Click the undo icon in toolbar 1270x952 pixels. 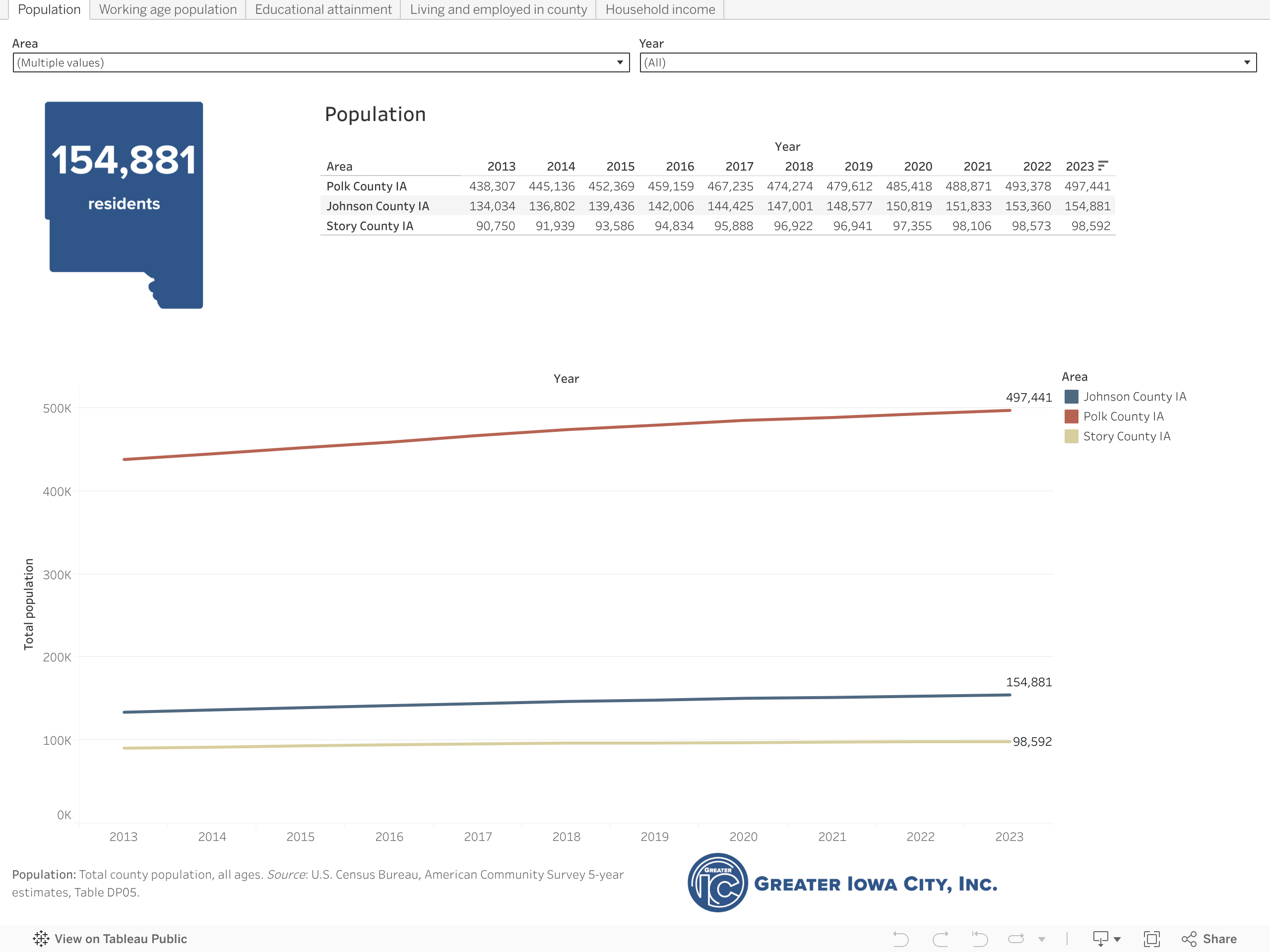click(900, 939)
